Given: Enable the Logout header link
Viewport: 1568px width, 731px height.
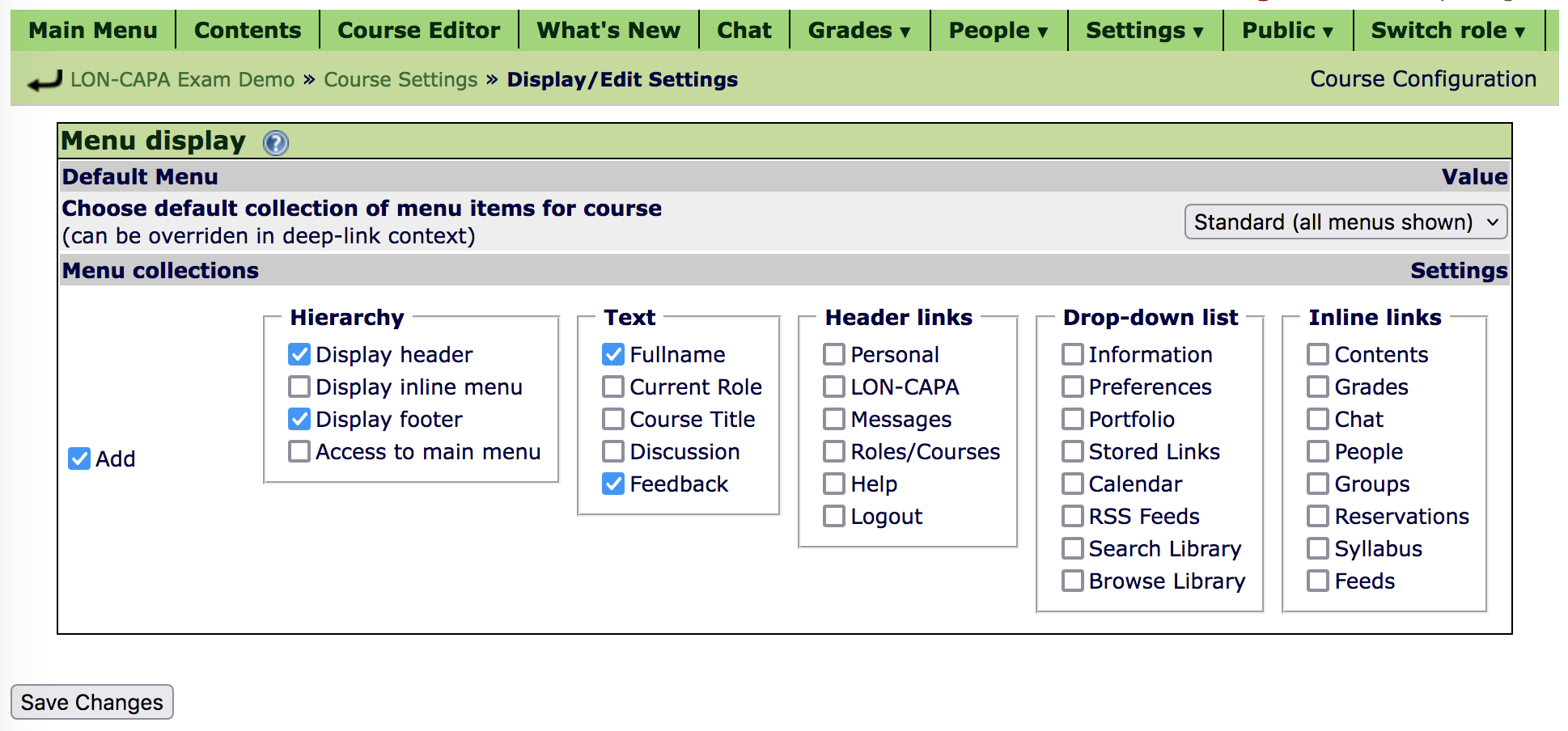Looking at the screenshot, I should point(834,516).
